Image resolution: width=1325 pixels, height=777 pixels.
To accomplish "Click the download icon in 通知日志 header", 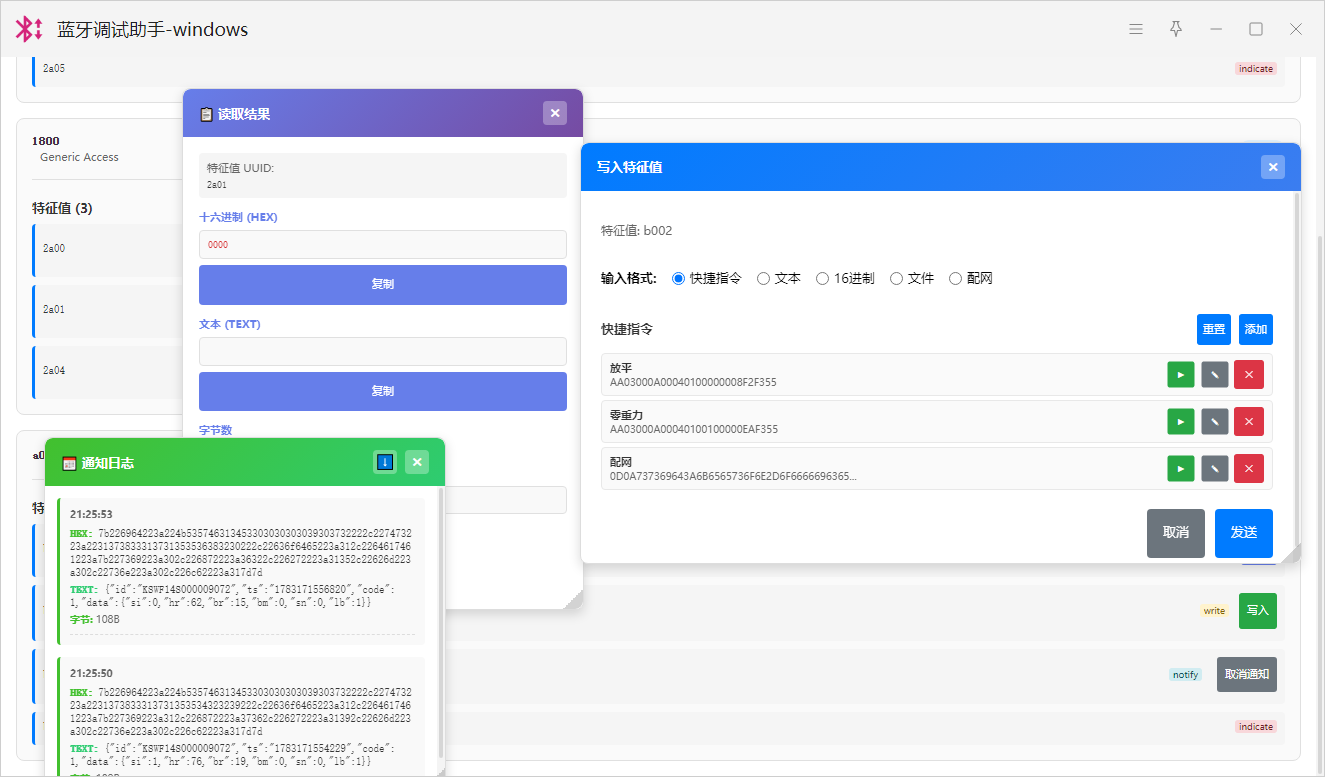I will [x=385, y=462].
